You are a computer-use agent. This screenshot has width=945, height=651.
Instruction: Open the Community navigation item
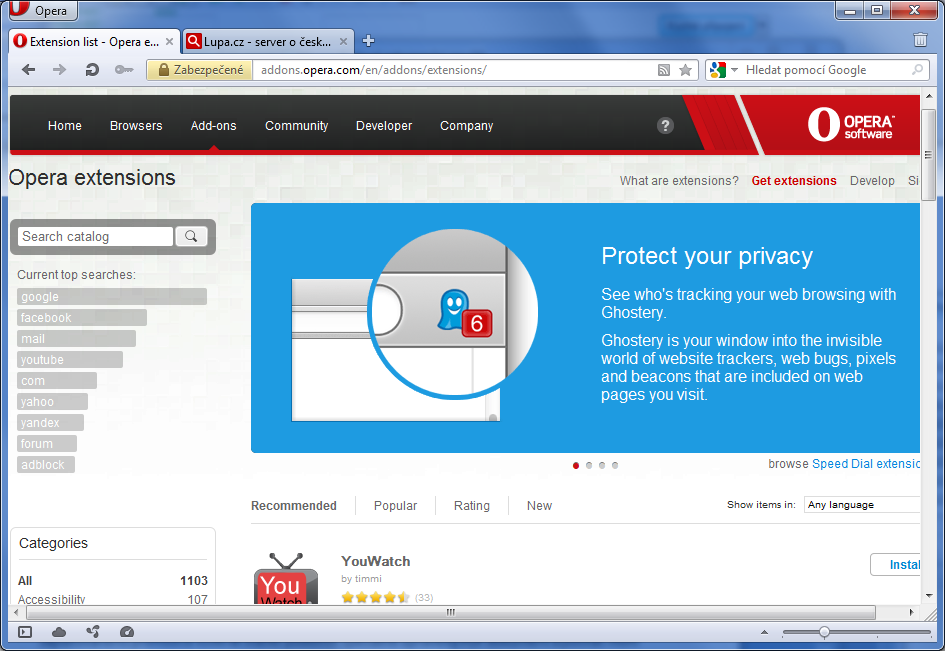297,125
